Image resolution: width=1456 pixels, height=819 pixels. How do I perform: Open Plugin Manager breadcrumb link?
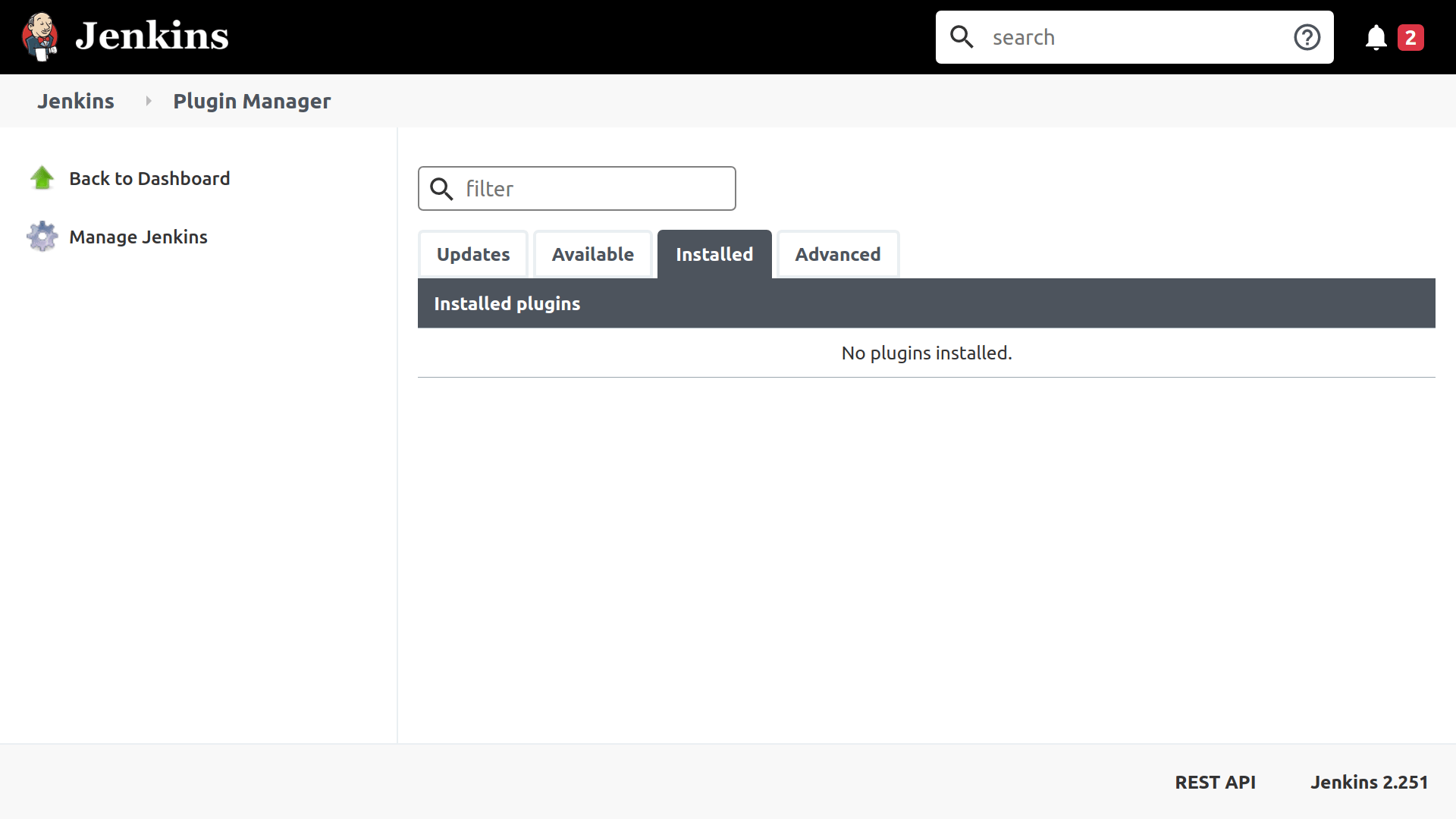tap(252, 101)
